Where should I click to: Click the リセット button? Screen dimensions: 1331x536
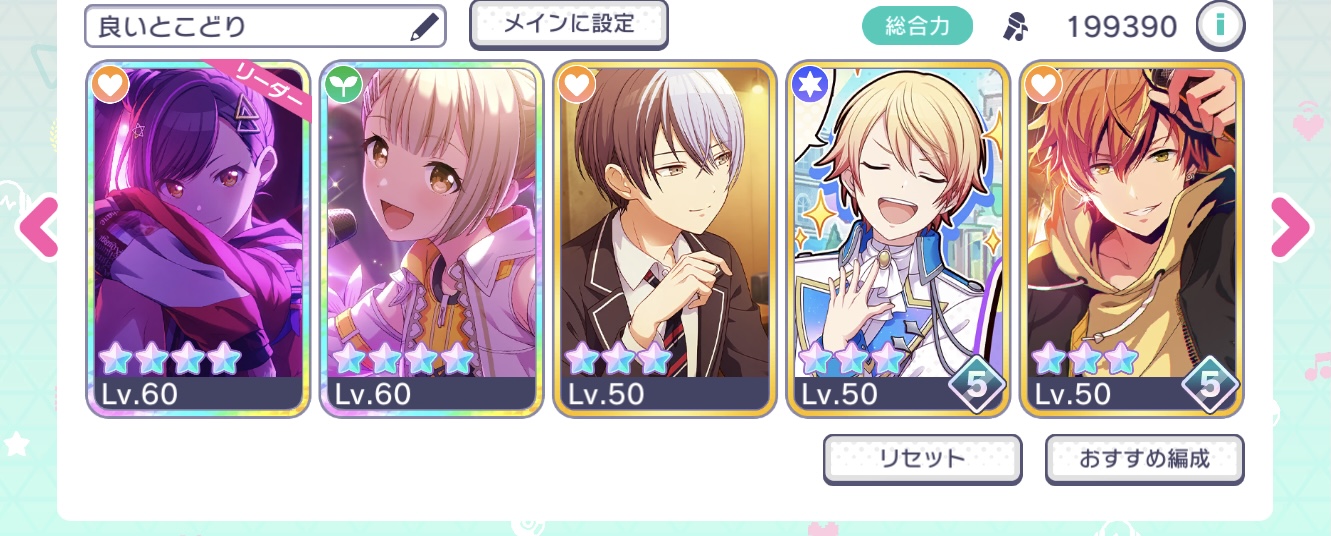(x=922, y=459)
